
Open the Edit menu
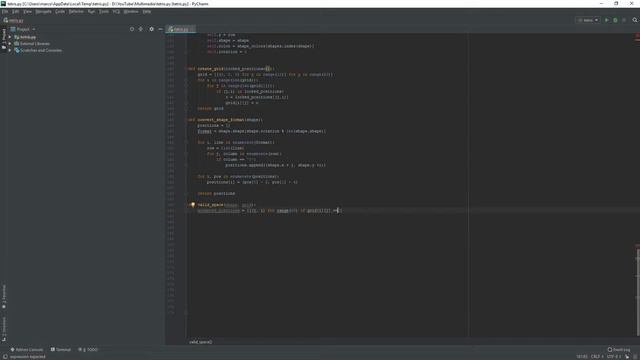tap(16, 11)
